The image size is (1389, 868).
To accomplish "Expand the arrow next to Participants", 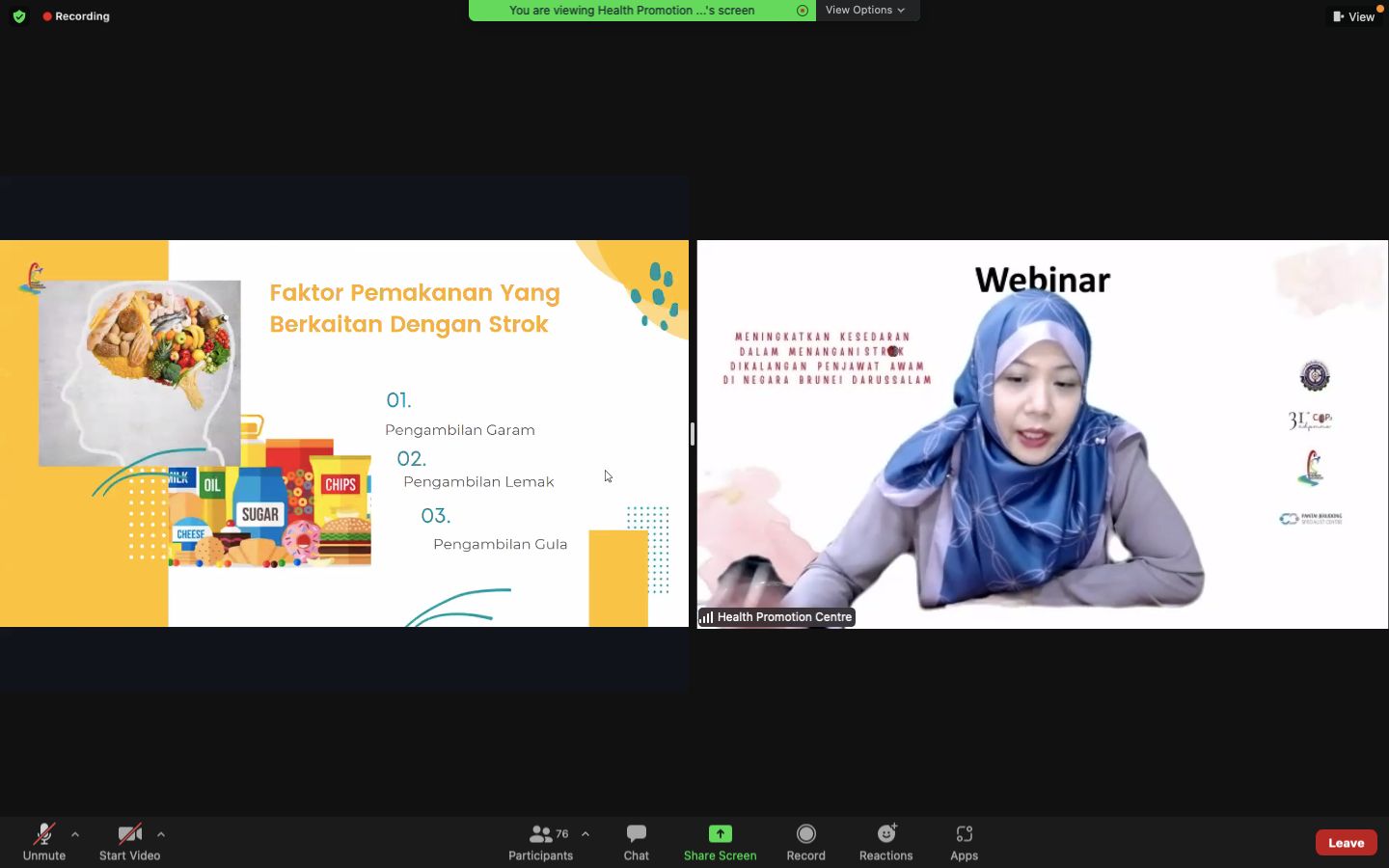I will coord(586,834).
